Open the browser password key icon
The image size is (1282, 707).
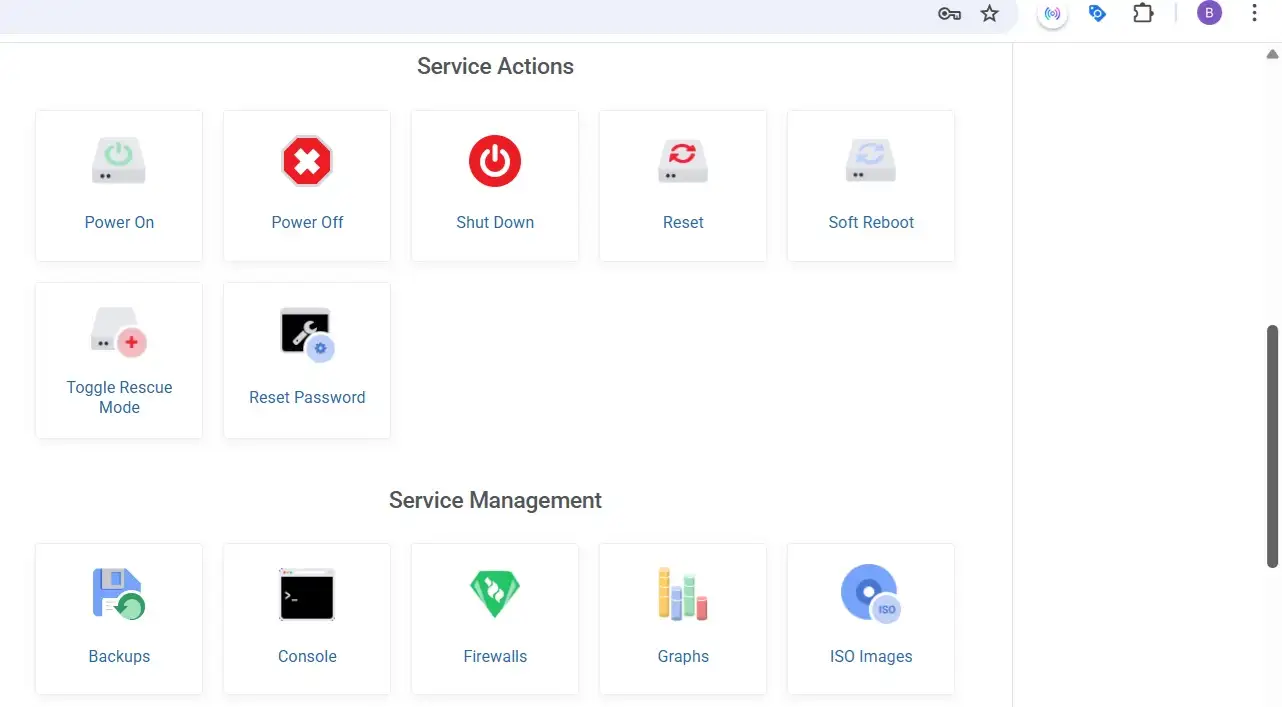(949, 14)
